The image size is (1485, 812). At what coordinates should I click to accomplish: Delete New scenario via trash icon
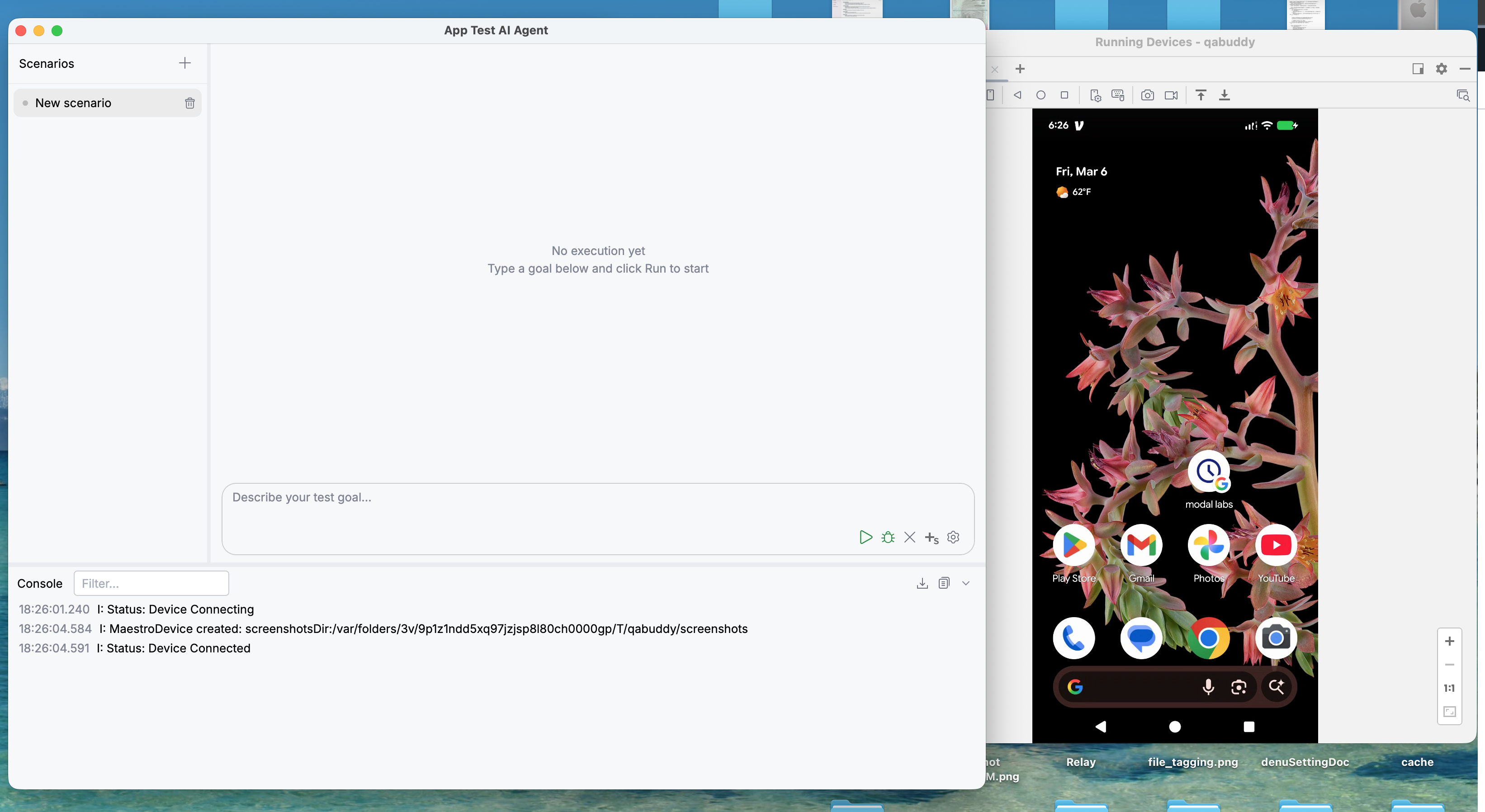[189, 103]
